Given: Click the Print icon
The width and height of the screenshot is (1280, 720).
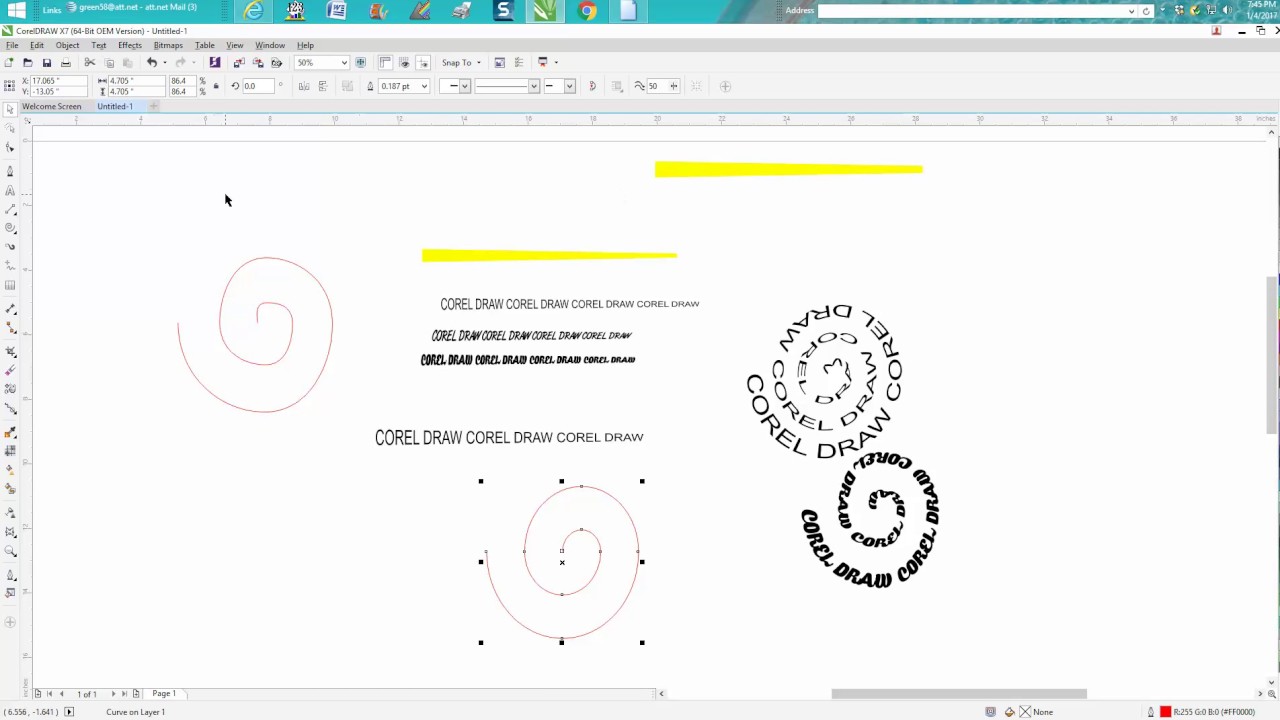Looking at the screenshot, I should [65, 62].
